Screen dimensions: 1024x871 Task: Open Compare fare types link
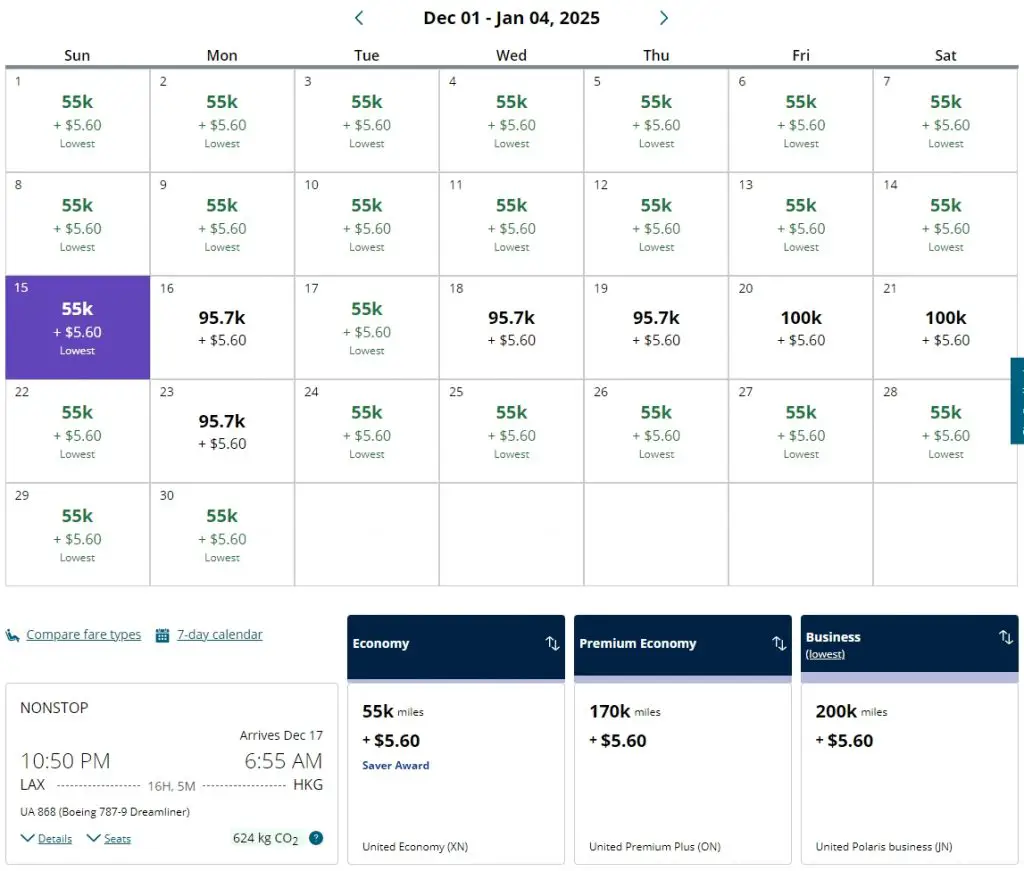[84, 635]
